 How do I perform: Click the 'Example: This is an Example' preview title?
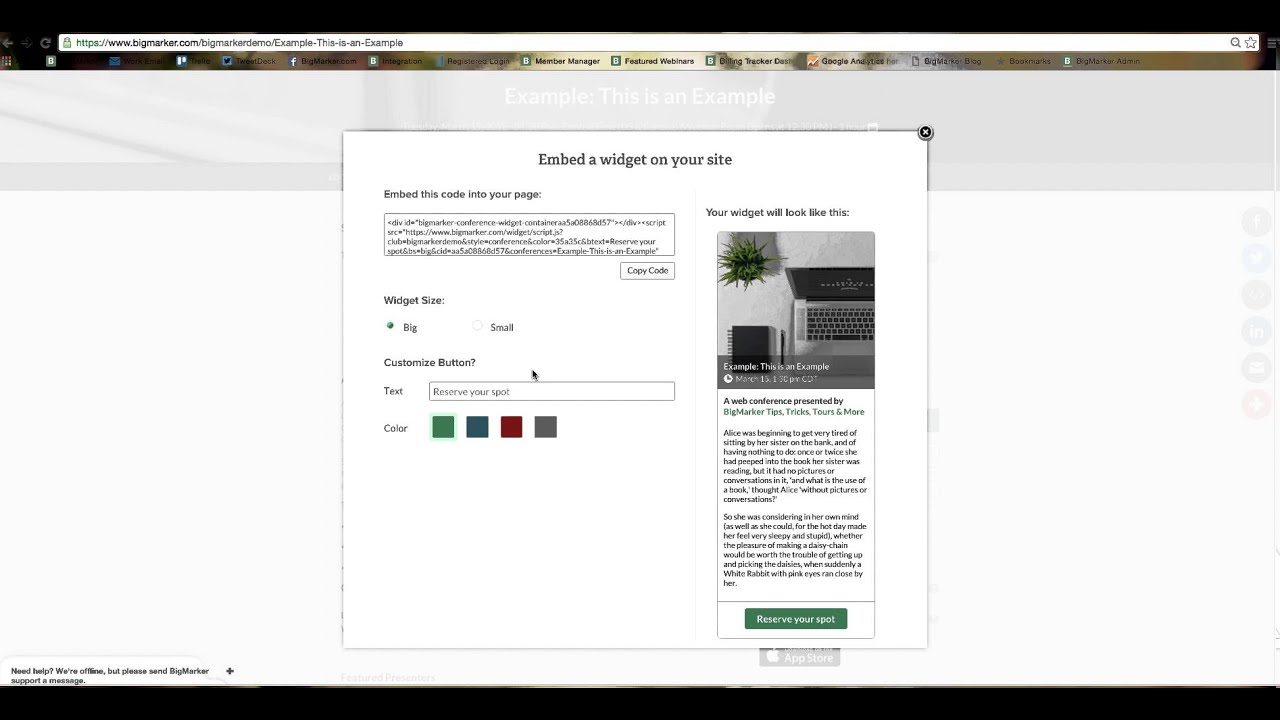[x=776, y=366]
